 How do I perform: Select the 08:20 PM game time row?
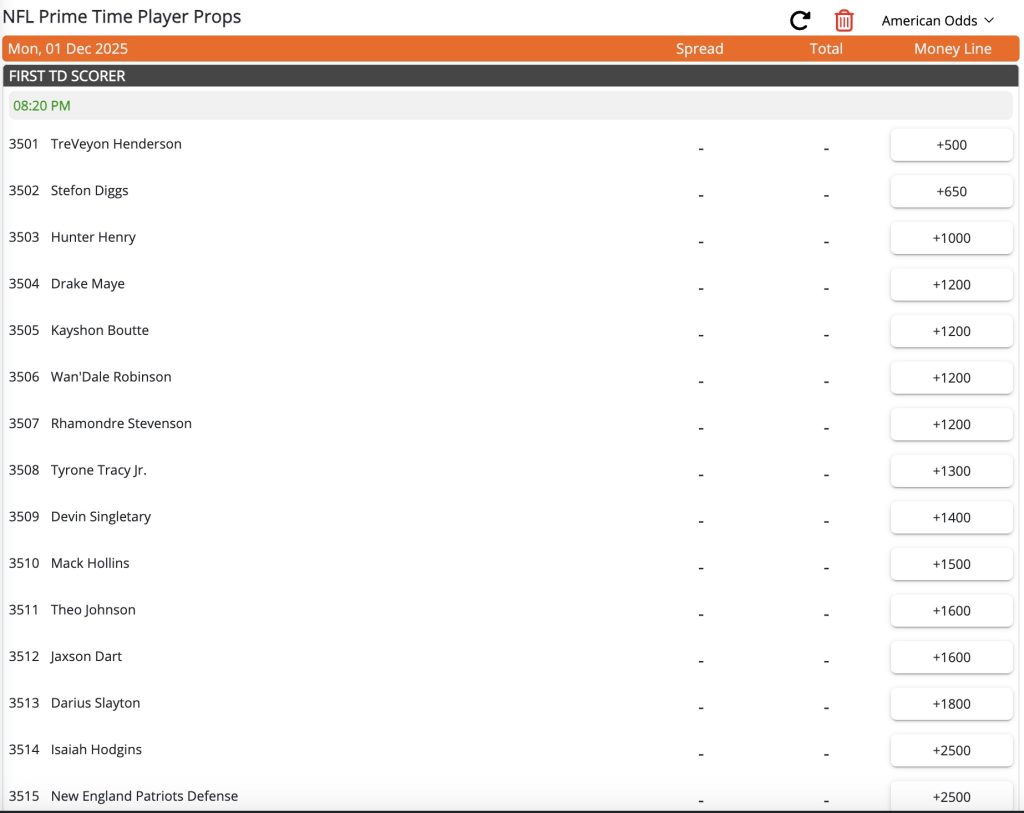pyautogui.click(x=40, y=105)
